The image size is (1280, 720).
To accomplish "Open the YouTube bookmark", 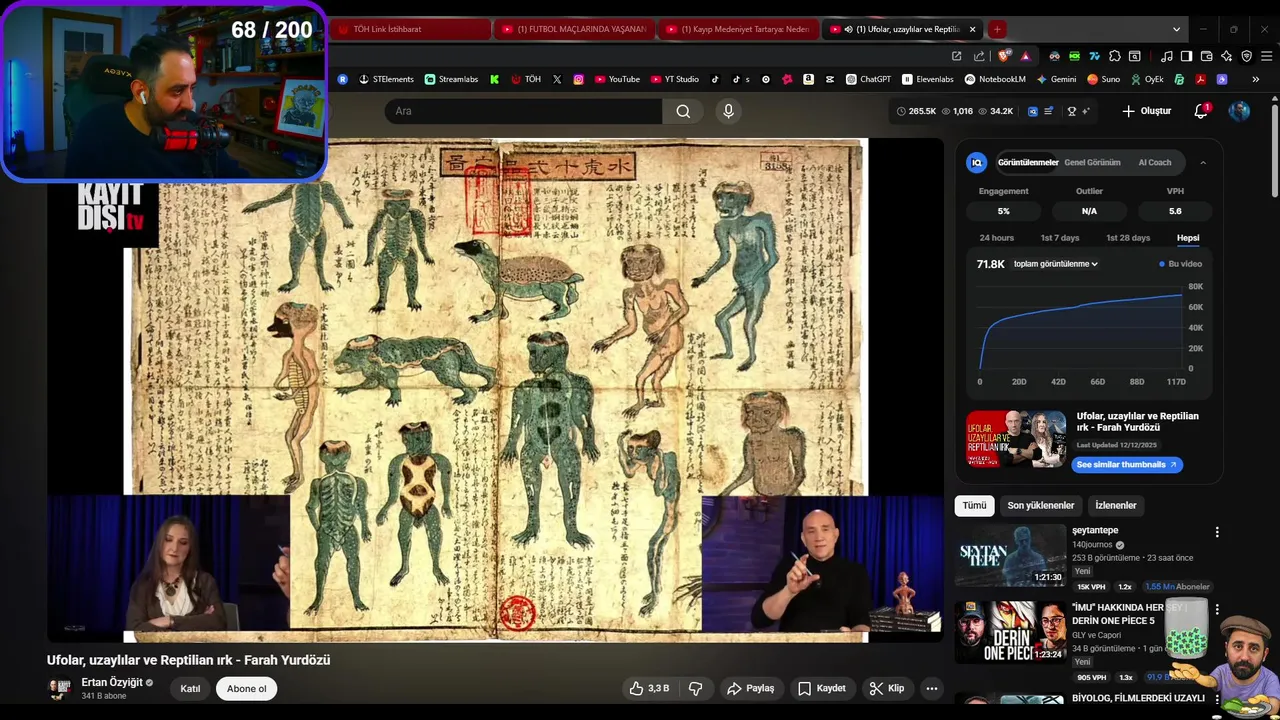I will [617, 79].
